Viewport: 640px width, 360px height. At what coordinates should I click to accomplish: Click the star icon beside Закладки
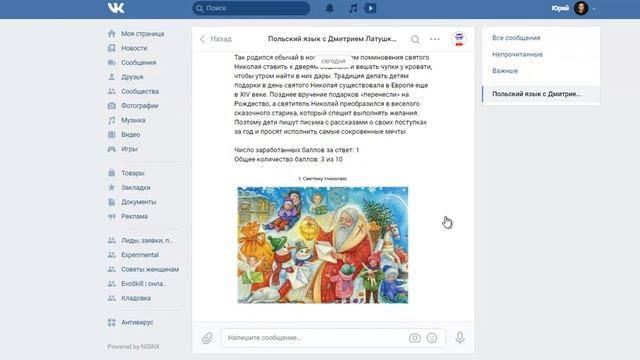click(111, 187)
